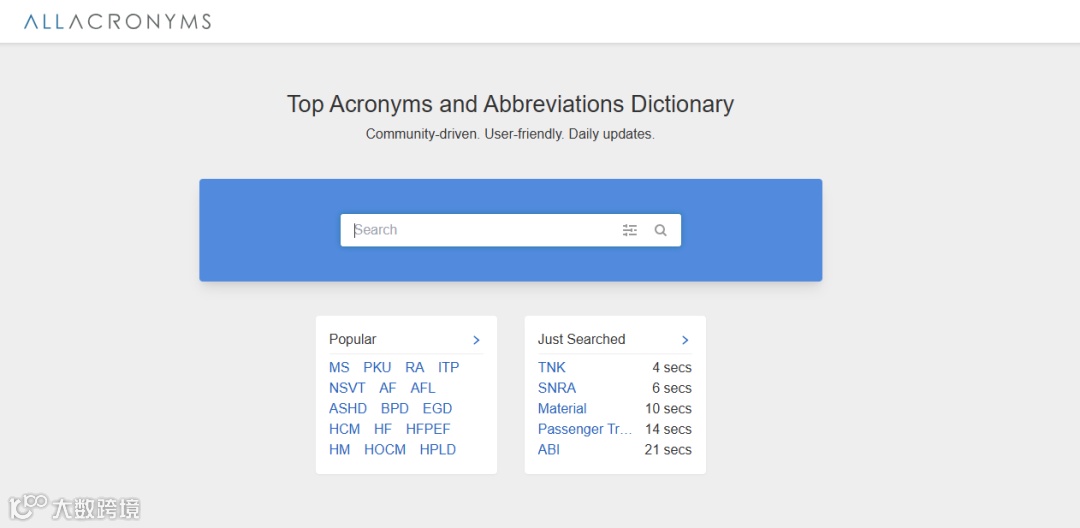Click the 6 secs timestamp
The image size is (1080, 528).
coord(672,388)
